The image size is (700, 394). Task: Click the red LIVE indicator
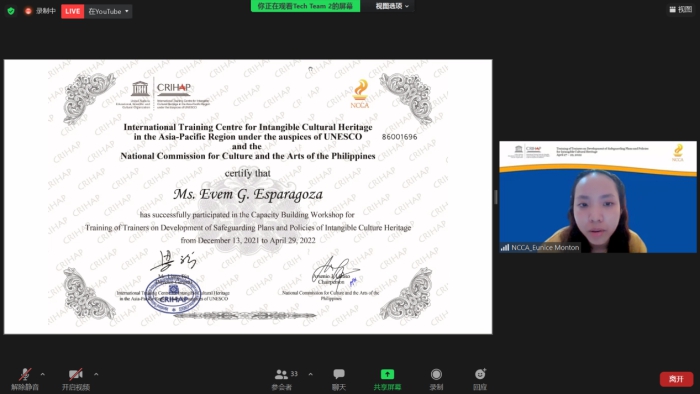click(72, 11)
